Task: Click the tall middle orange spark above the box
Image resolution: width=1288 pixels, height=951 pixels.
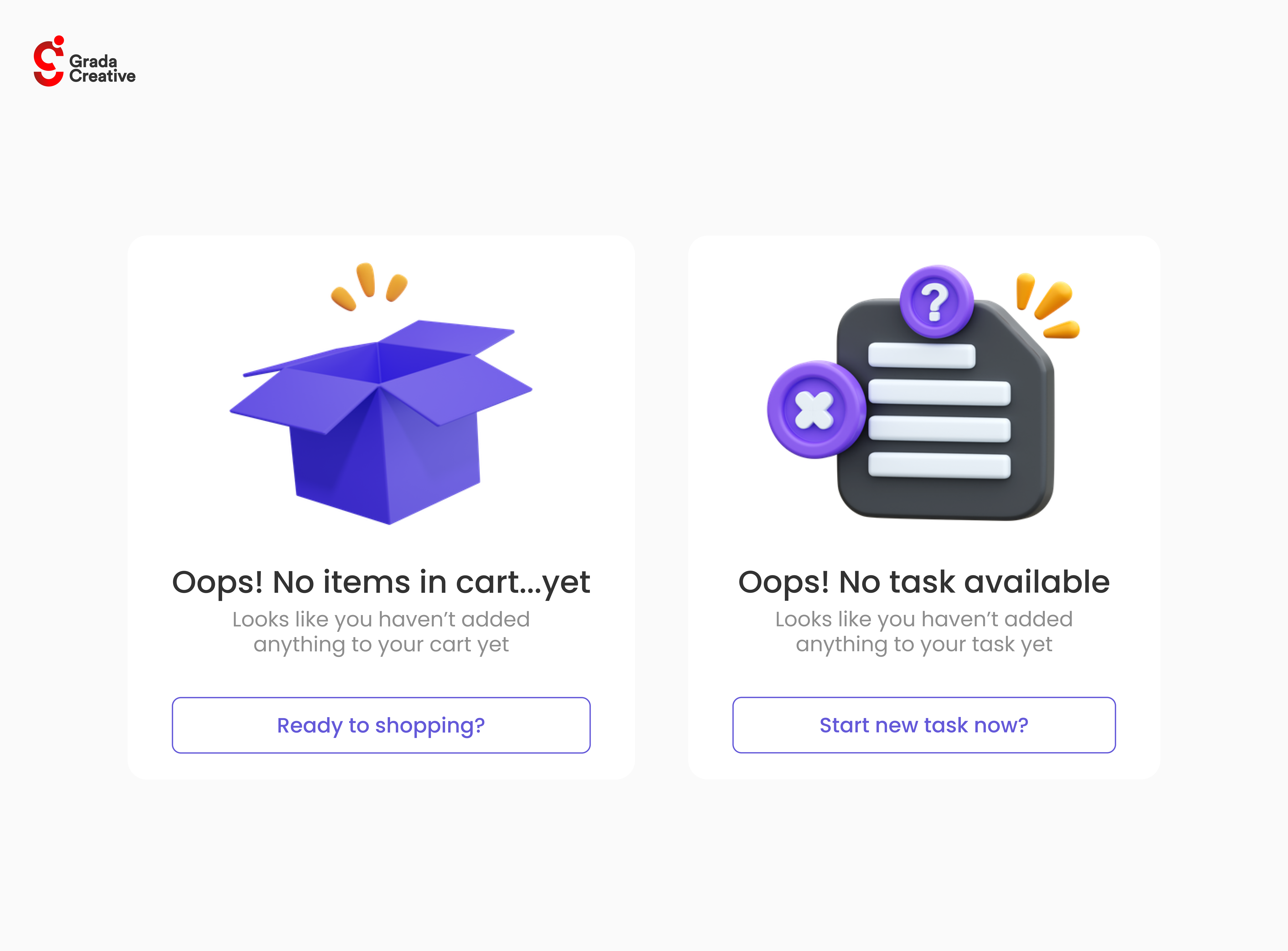Action: (366, 280)
